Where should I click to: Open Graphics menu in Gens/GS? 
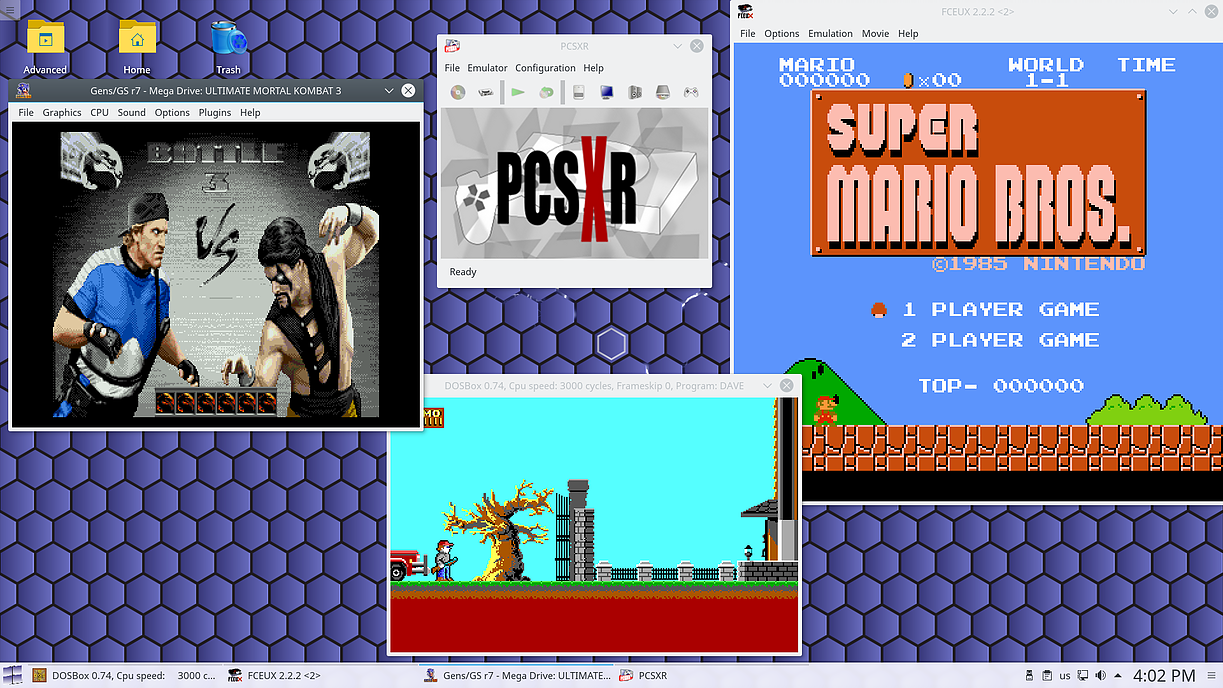(x=62, y=112)
